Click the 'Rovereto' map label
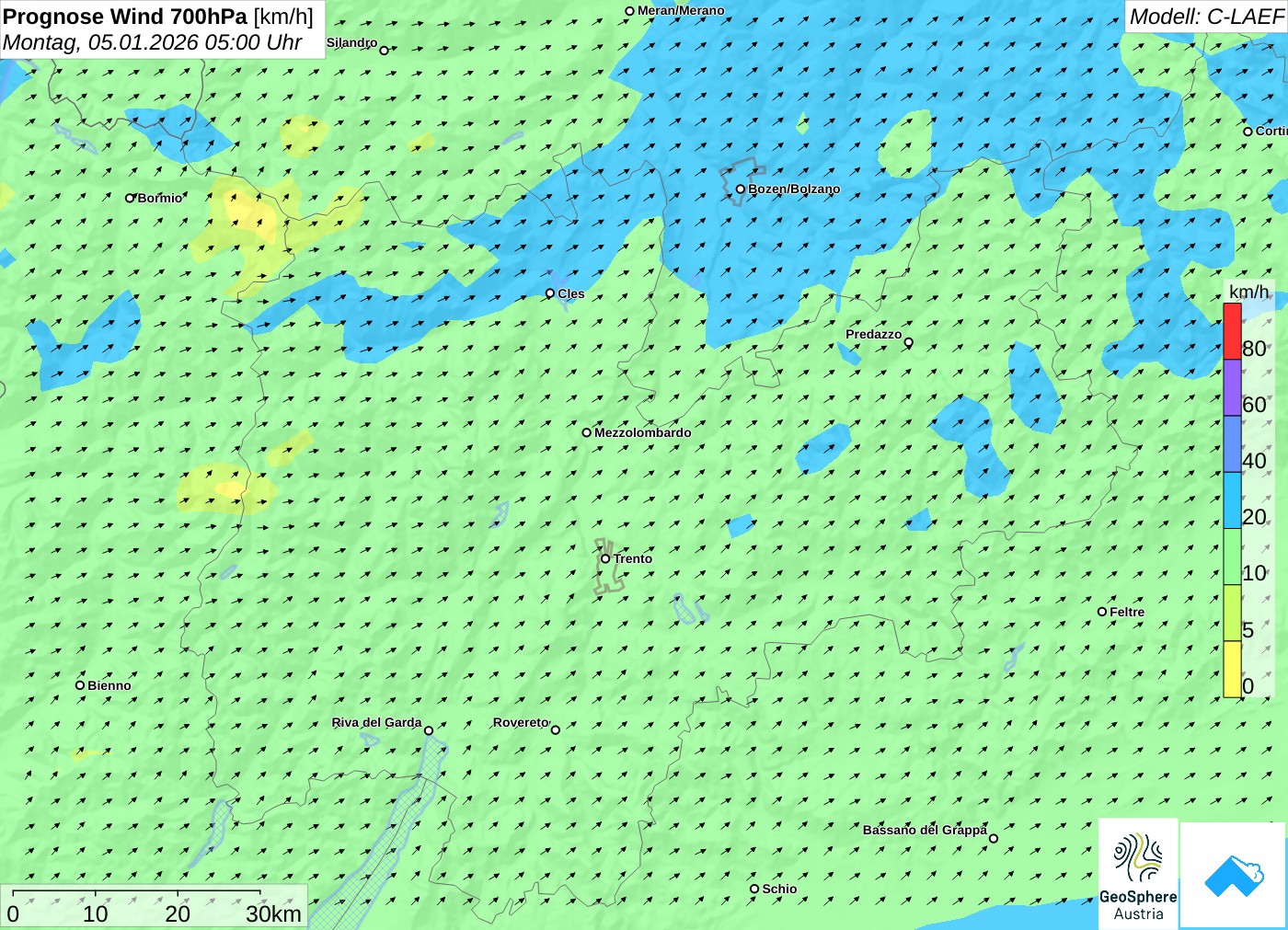The width and height of the screenshot is (1288, 930). pyautogui.click(x=521, y=722)
